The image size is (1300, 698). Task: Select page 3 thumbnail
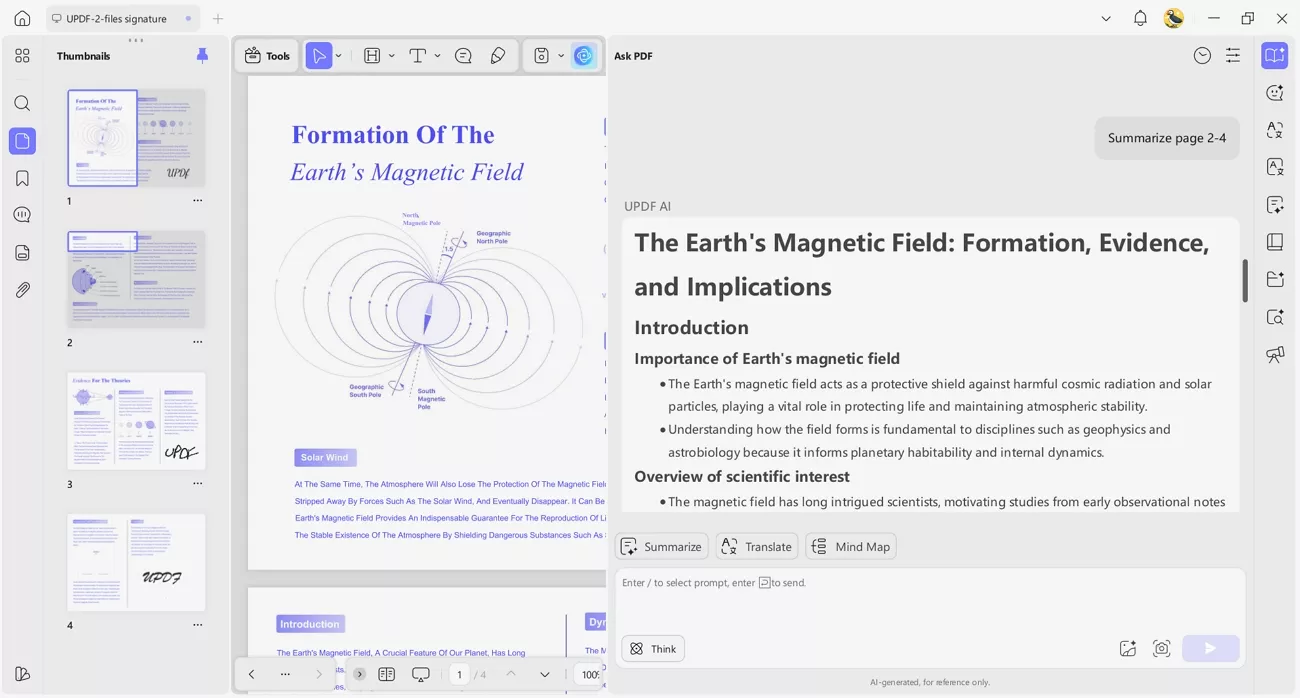136,421
